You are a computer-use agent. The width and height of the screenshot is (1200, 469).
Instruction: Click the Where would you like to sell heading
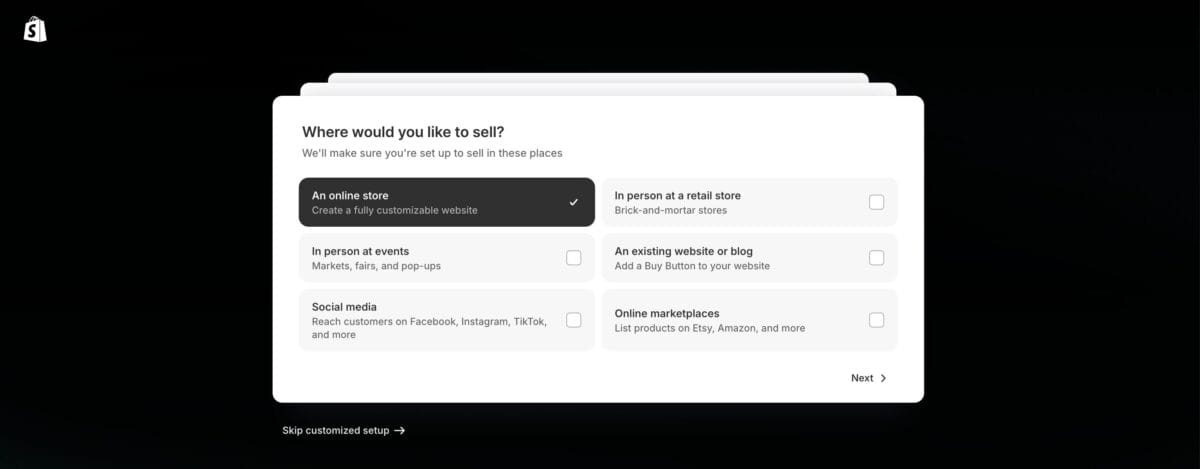coord(403,132)
